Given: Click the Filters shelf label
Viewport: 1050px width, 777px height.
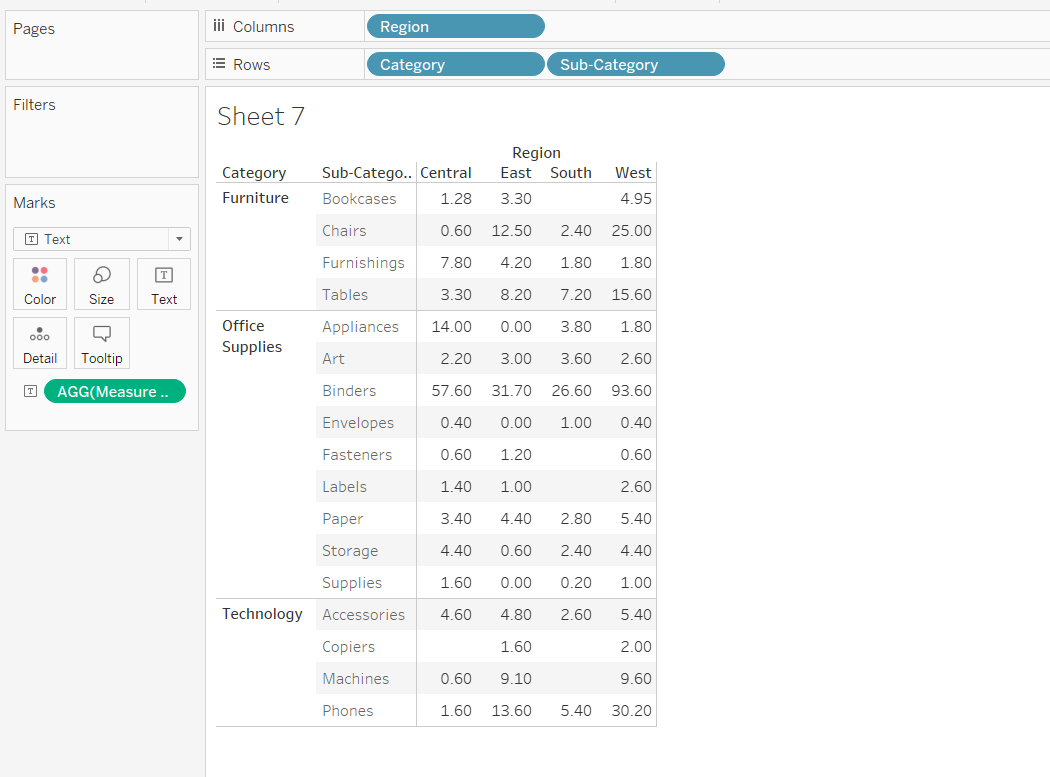Looking at the screenshot, I should [x=34, y=105].
